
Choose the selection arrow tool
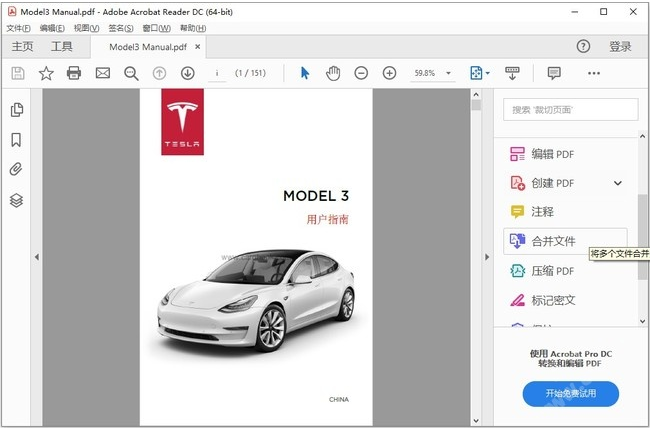[305, 73]
